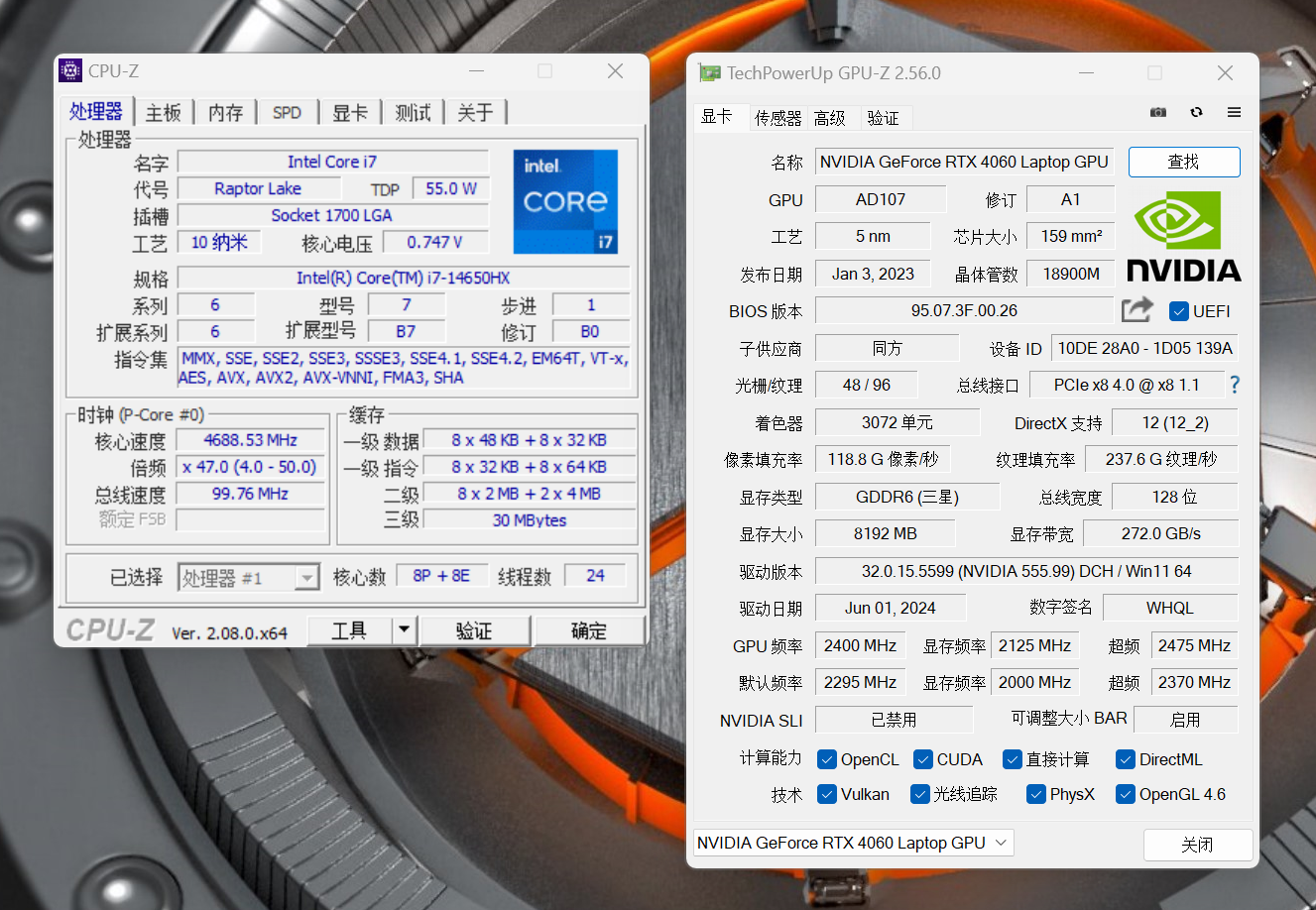The image size is (1316, 910).
Task: Click the GPU-Z refresh icon
Action: point(1196,113)
